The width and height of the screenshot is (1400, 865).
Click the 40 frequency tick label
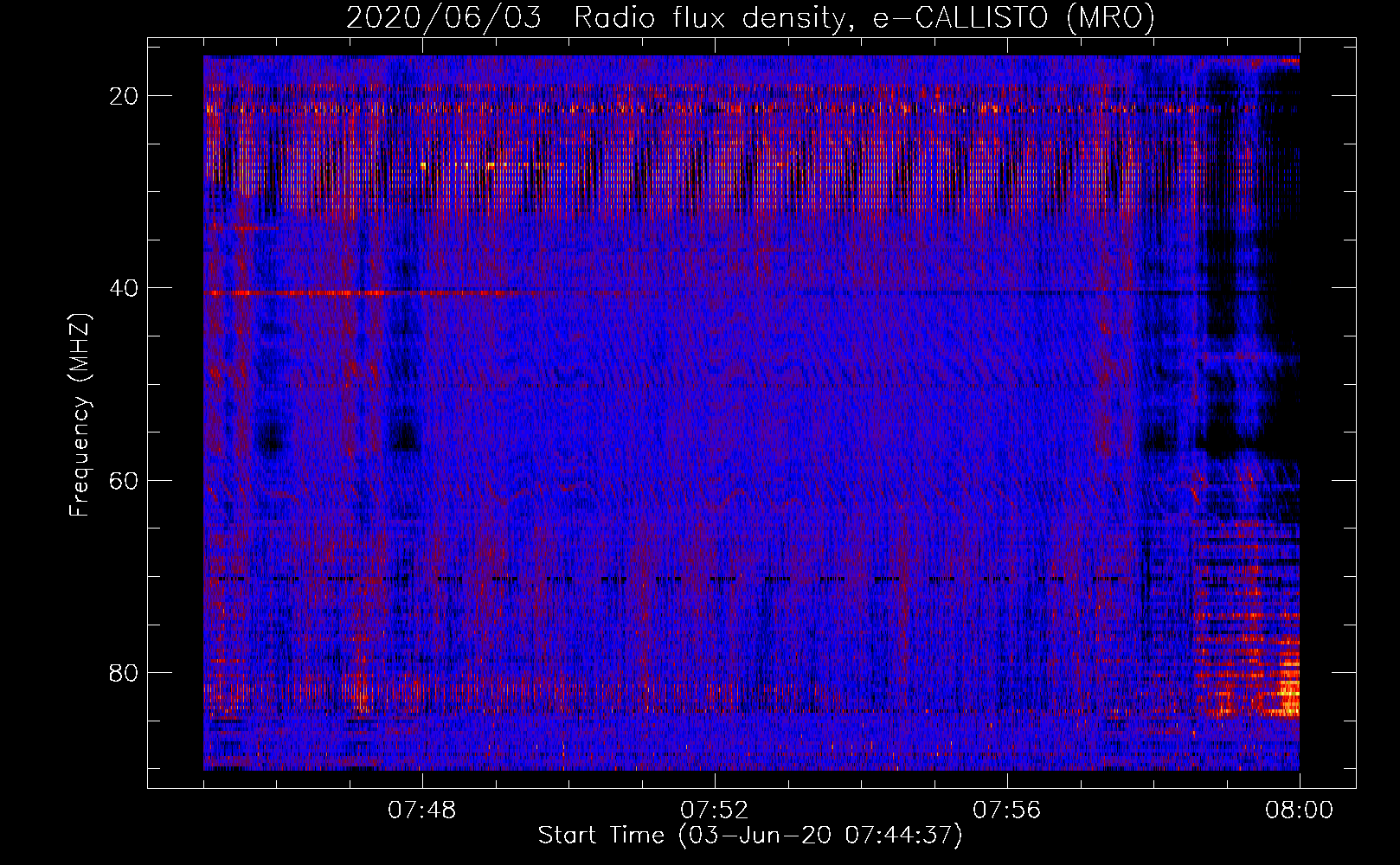[x=124, y=288]
